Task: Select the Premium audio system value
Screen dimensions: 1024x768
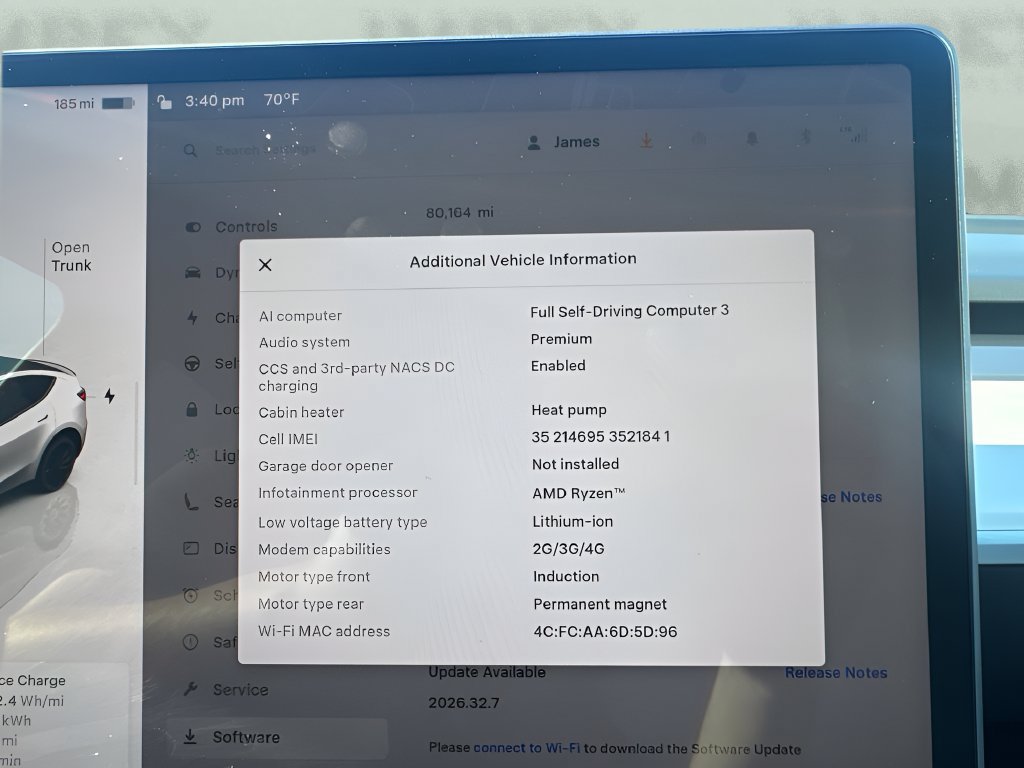Action: point(561,339)
